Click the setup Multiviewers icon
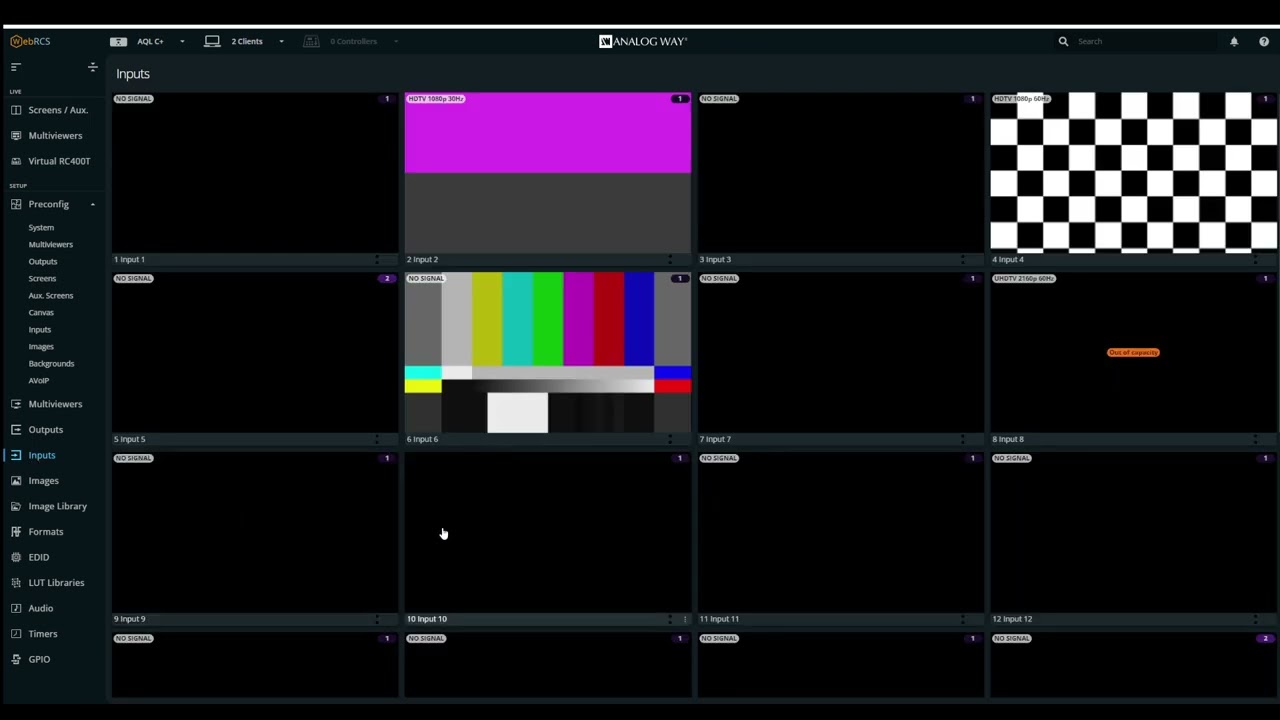Screen dimensions: 1280x720 (16, 404)
